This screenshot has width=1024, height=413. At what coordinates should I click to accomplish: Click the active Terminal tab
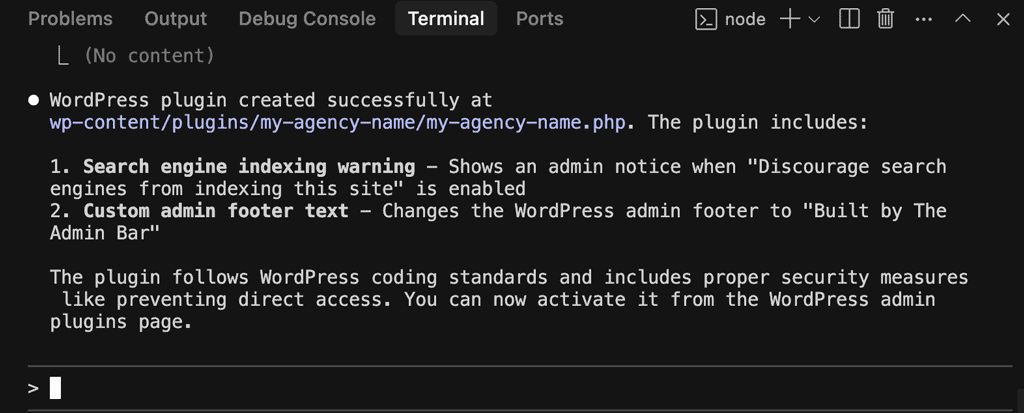446,19
